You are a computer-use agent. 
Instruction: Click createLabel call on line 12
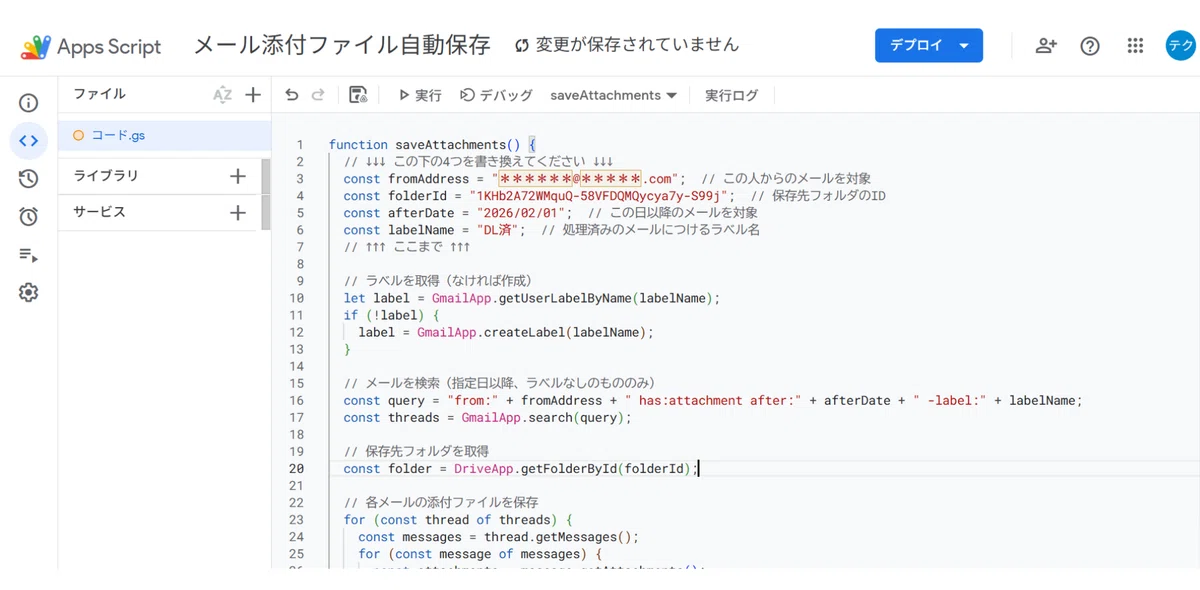[535, 332]
